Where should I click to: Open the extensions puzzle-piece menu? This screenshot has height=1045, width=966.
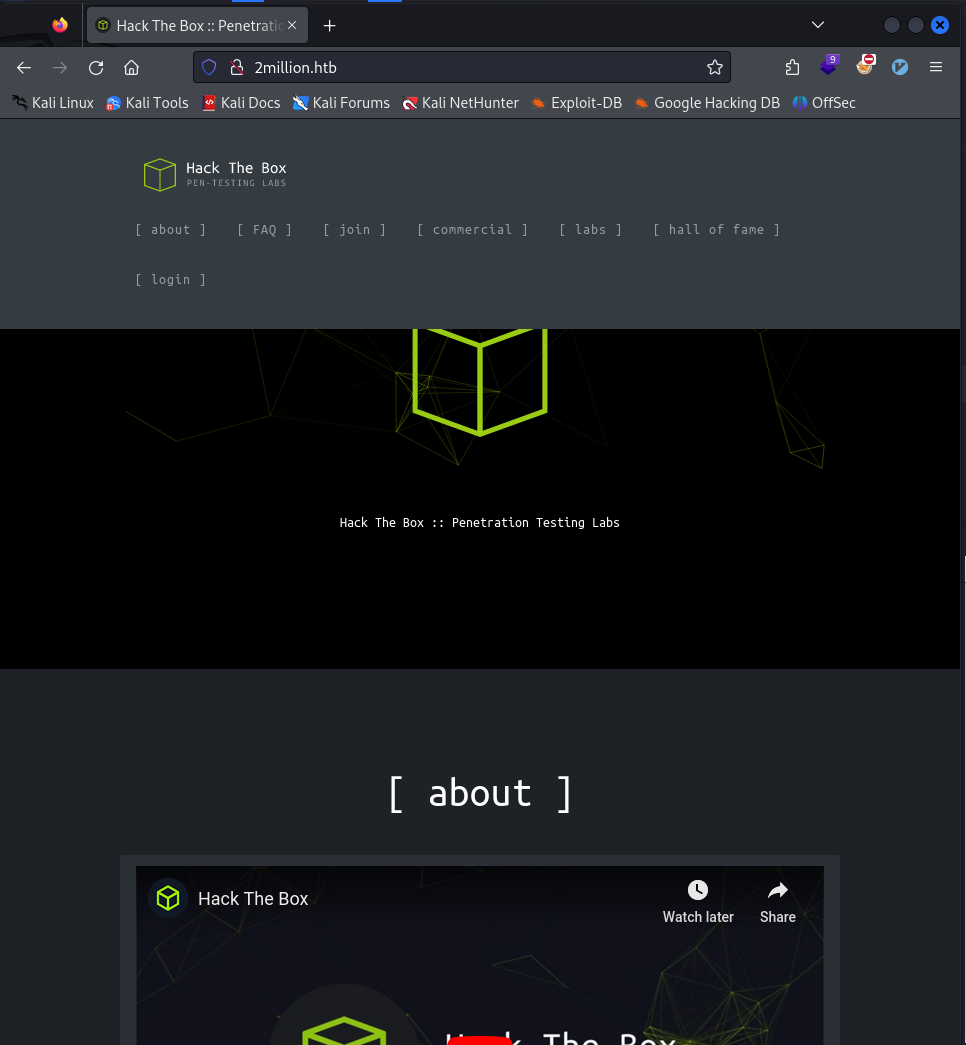point(792,67)
